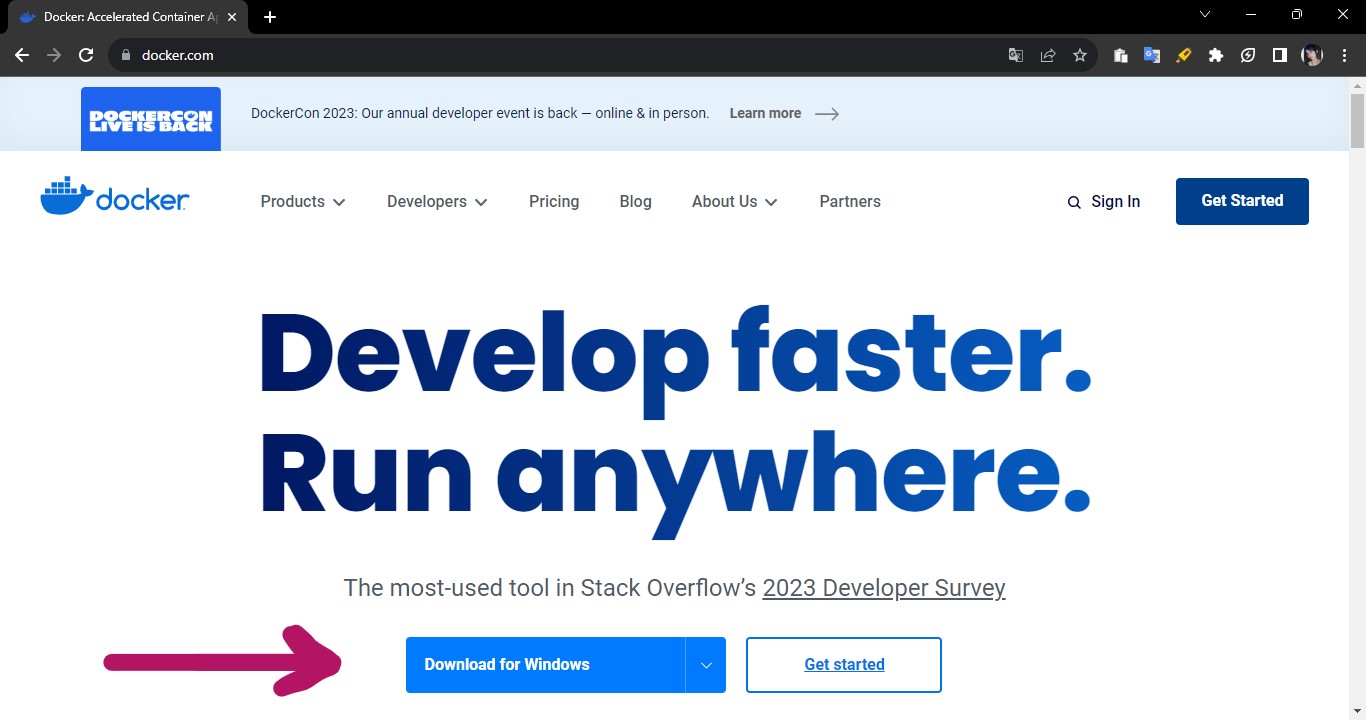Go to the Blog page
The image size is (1366, 720).
click(x=635, y=201)
